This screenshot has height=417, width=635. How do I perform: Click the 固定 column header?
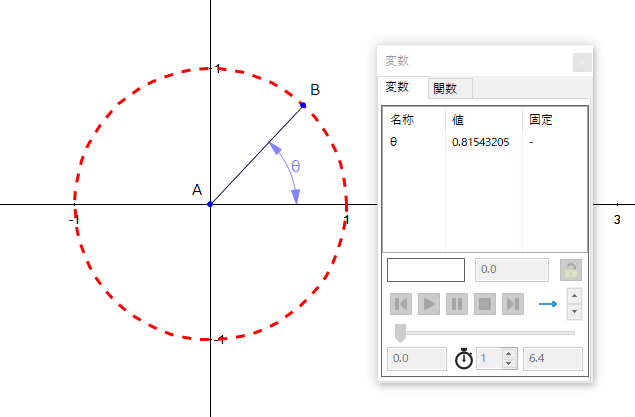point(541,120)
